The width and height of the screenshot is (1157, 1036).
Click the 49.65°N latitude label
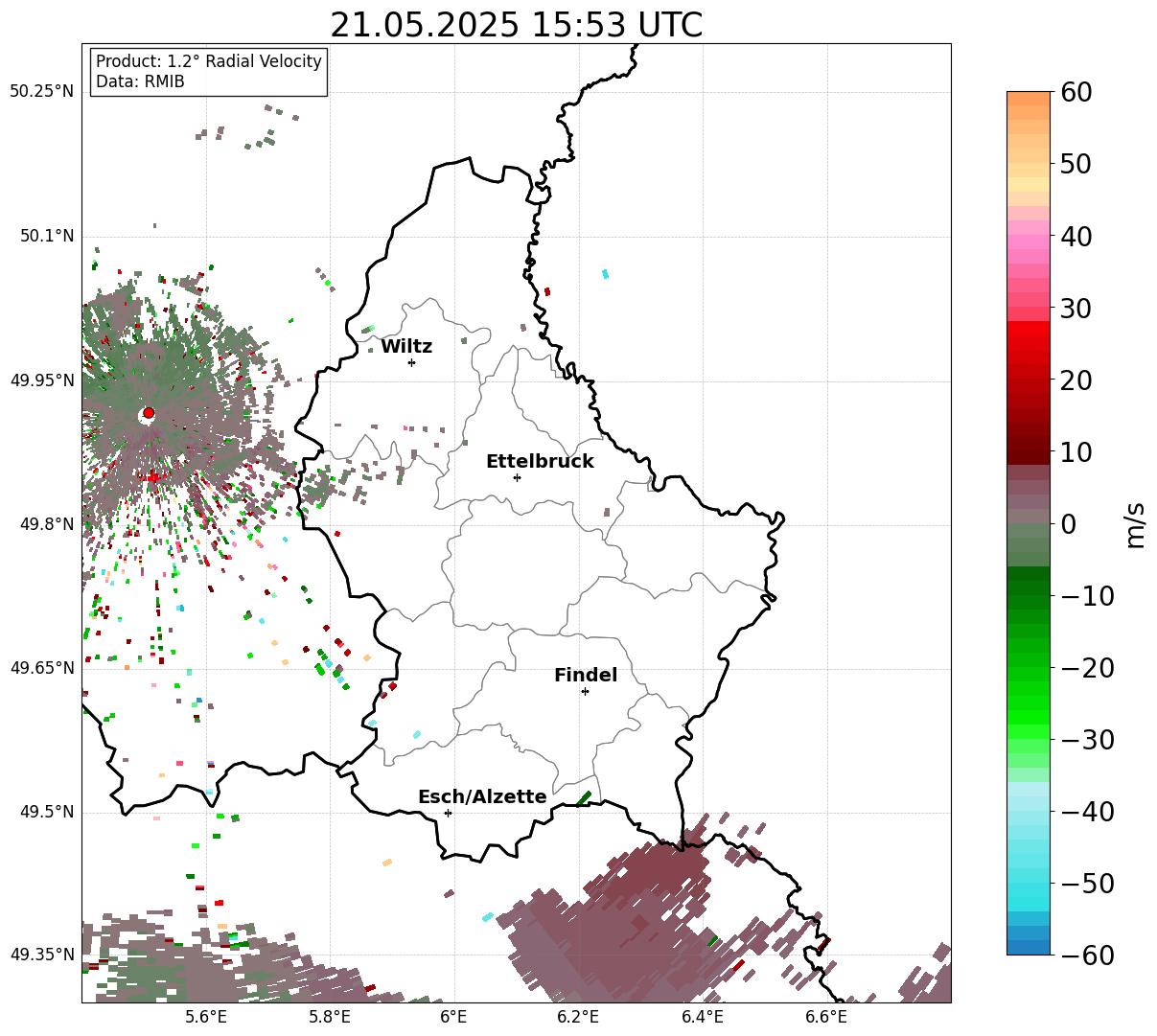(41, 668)
